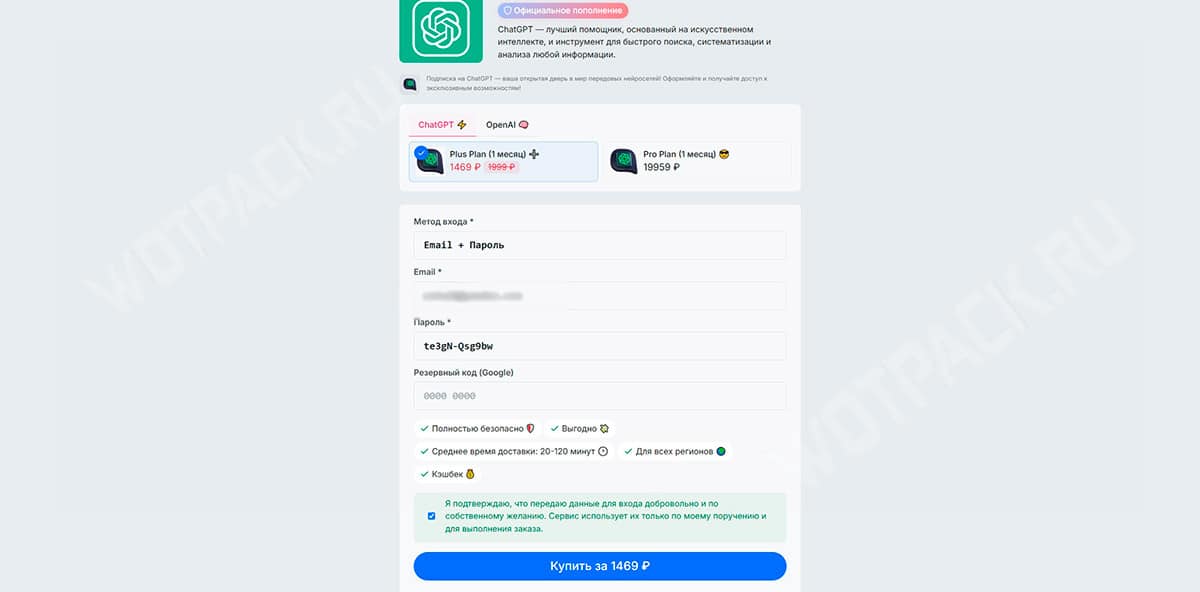Switch to the OpenAI tab
Image resolution: width=1200 pixels, height=592 pixels.
point(507,125)
